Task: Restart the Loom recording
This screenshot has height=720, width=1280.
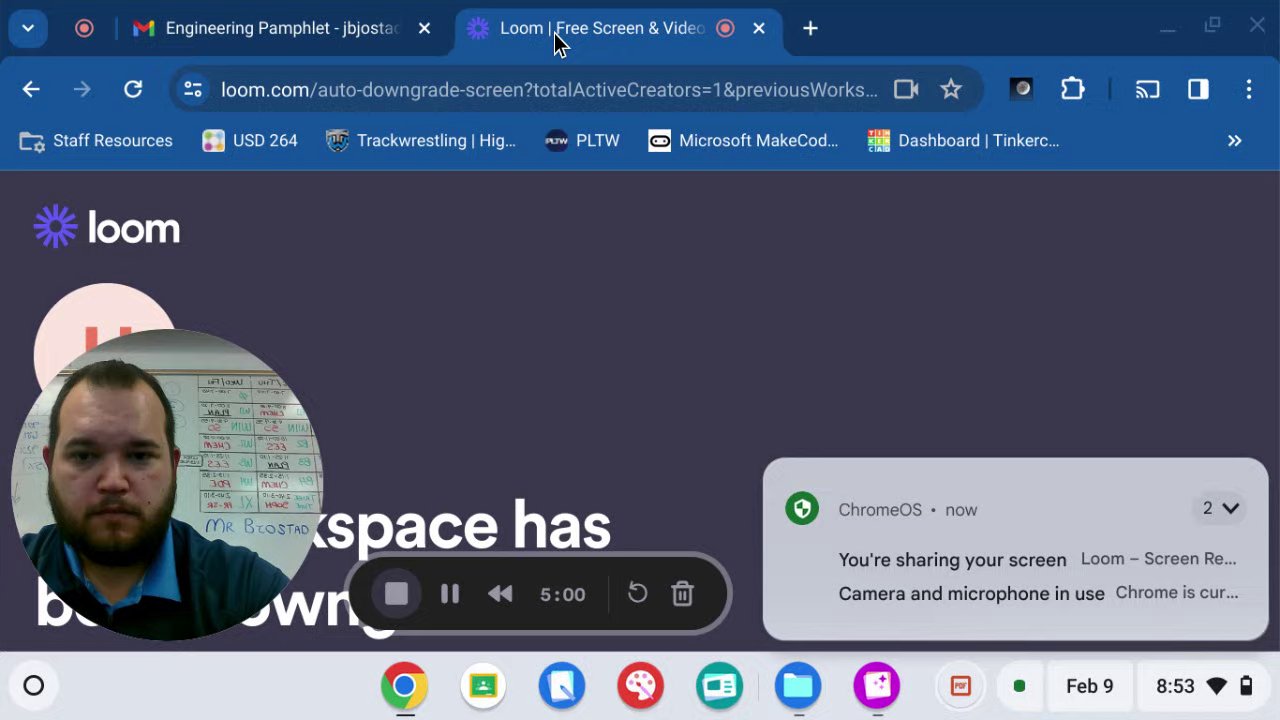Action: tap(637, 594)
